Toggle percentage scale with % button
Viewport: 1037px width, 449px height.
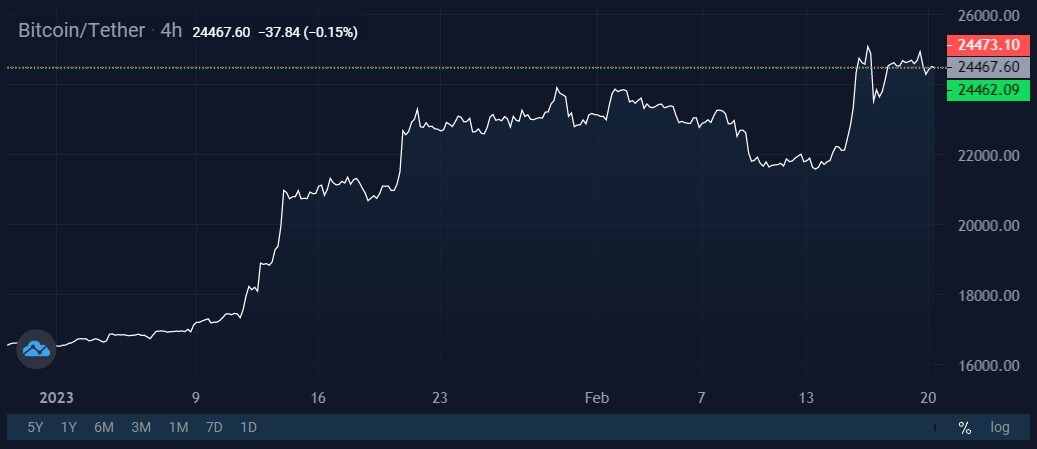964,428
